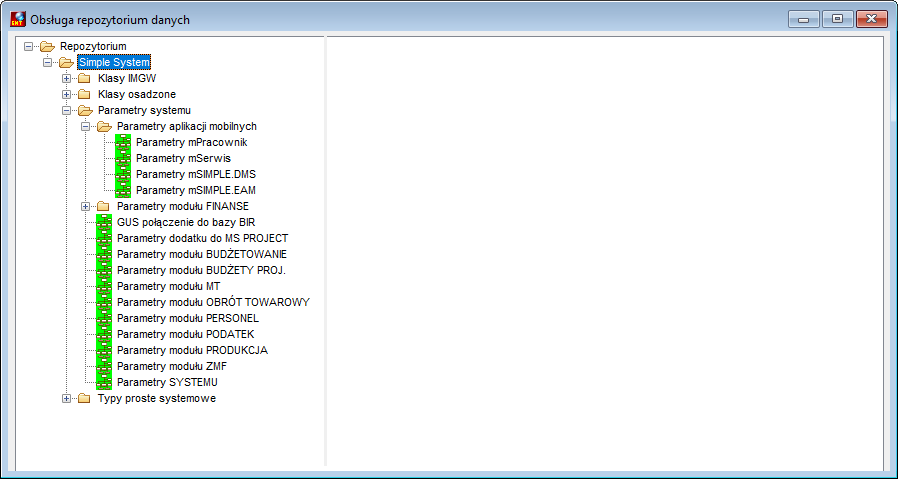
Task: Open Parametry modułu BUDŻETY PROJ. entry
Action: tap(201, 270)
